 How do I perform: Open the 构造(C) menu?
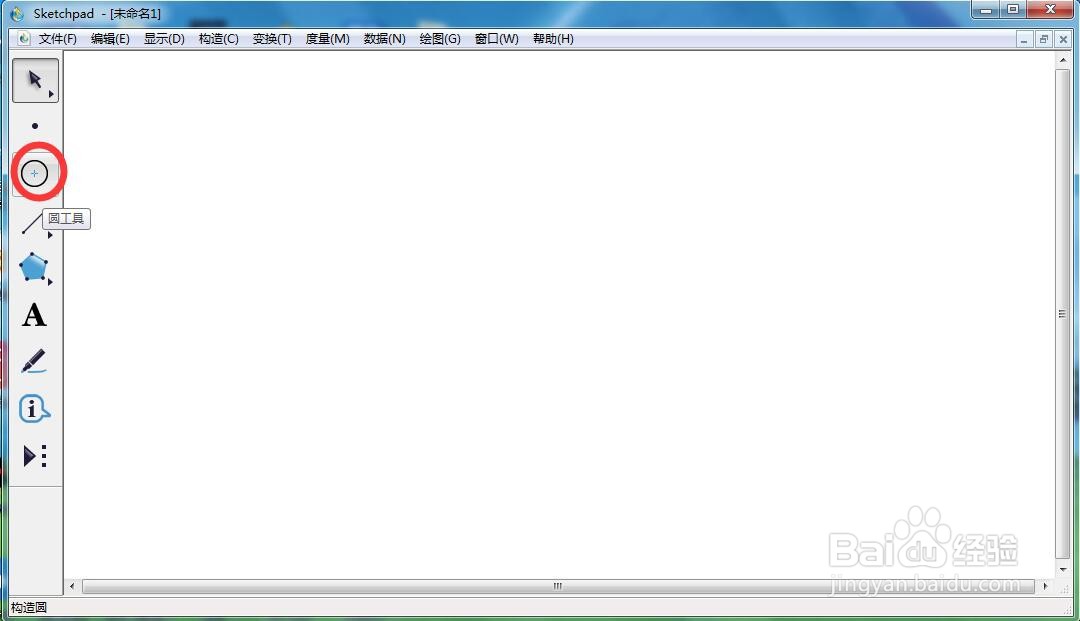[x=218, y=39]
